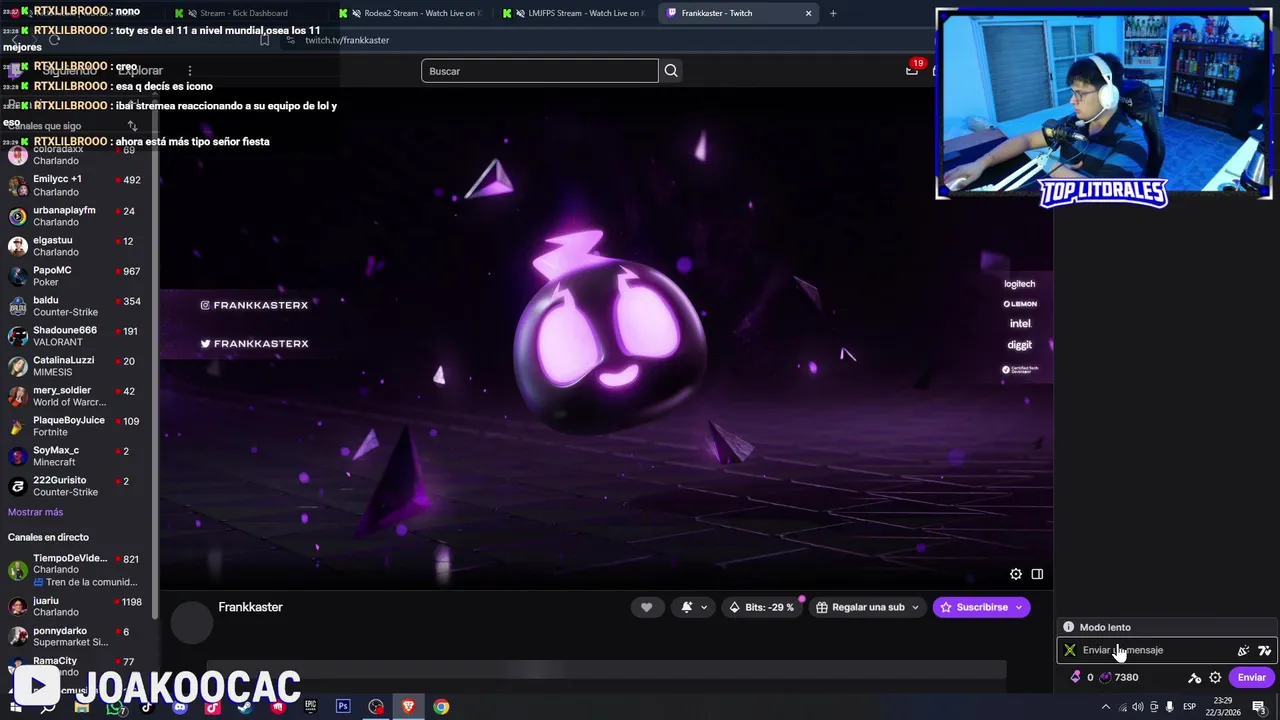Open urbanaplayfm channel in sidebar

coord(78,216)
